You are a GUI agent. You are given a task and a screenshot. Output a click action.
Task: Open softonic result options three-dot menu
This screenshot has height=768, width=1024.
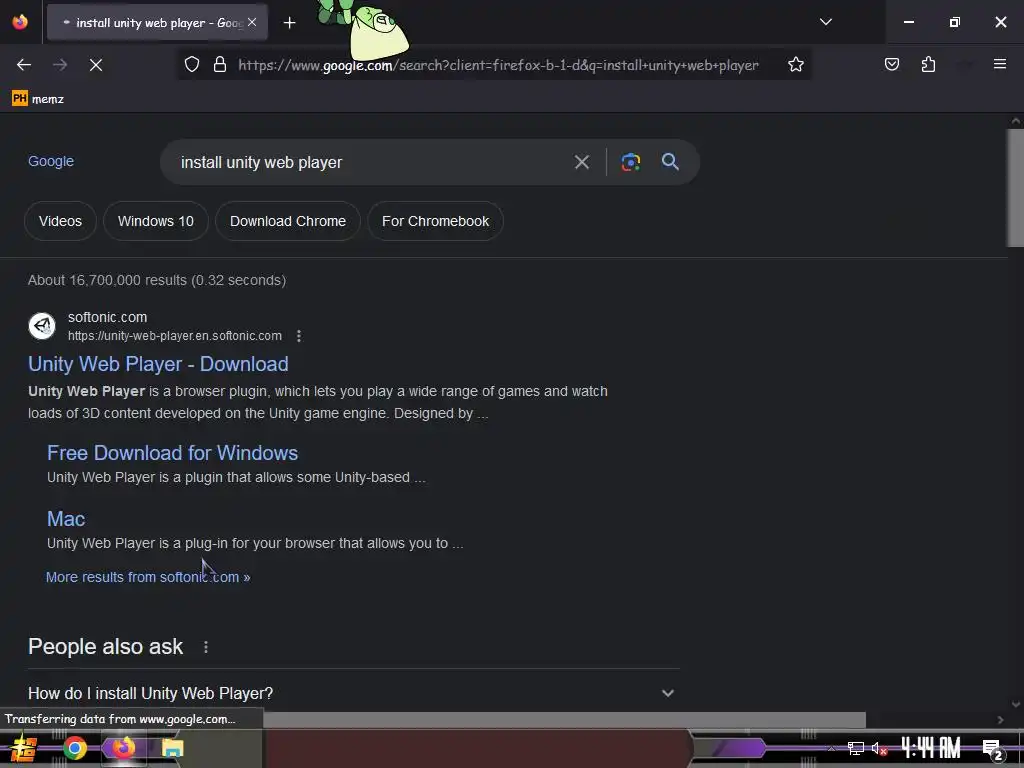click(x=298, y=336)
